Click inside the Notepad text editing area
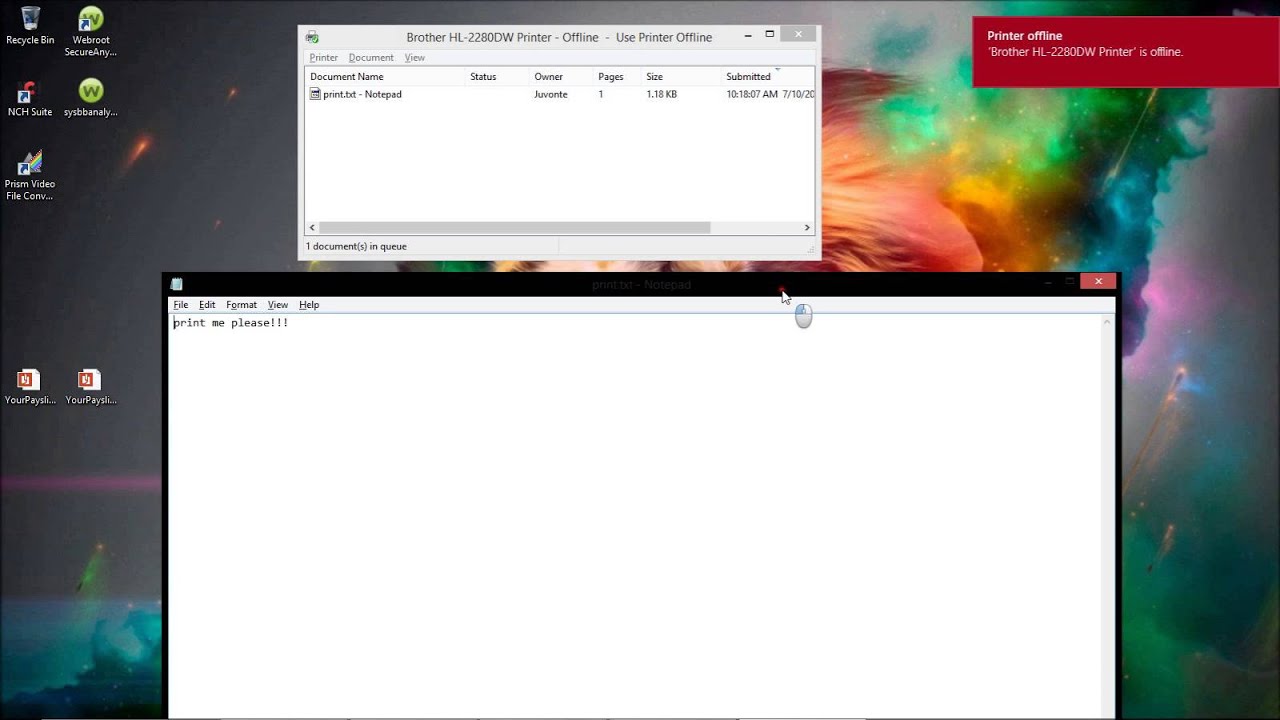1280x720 pixels. (635, 516)
